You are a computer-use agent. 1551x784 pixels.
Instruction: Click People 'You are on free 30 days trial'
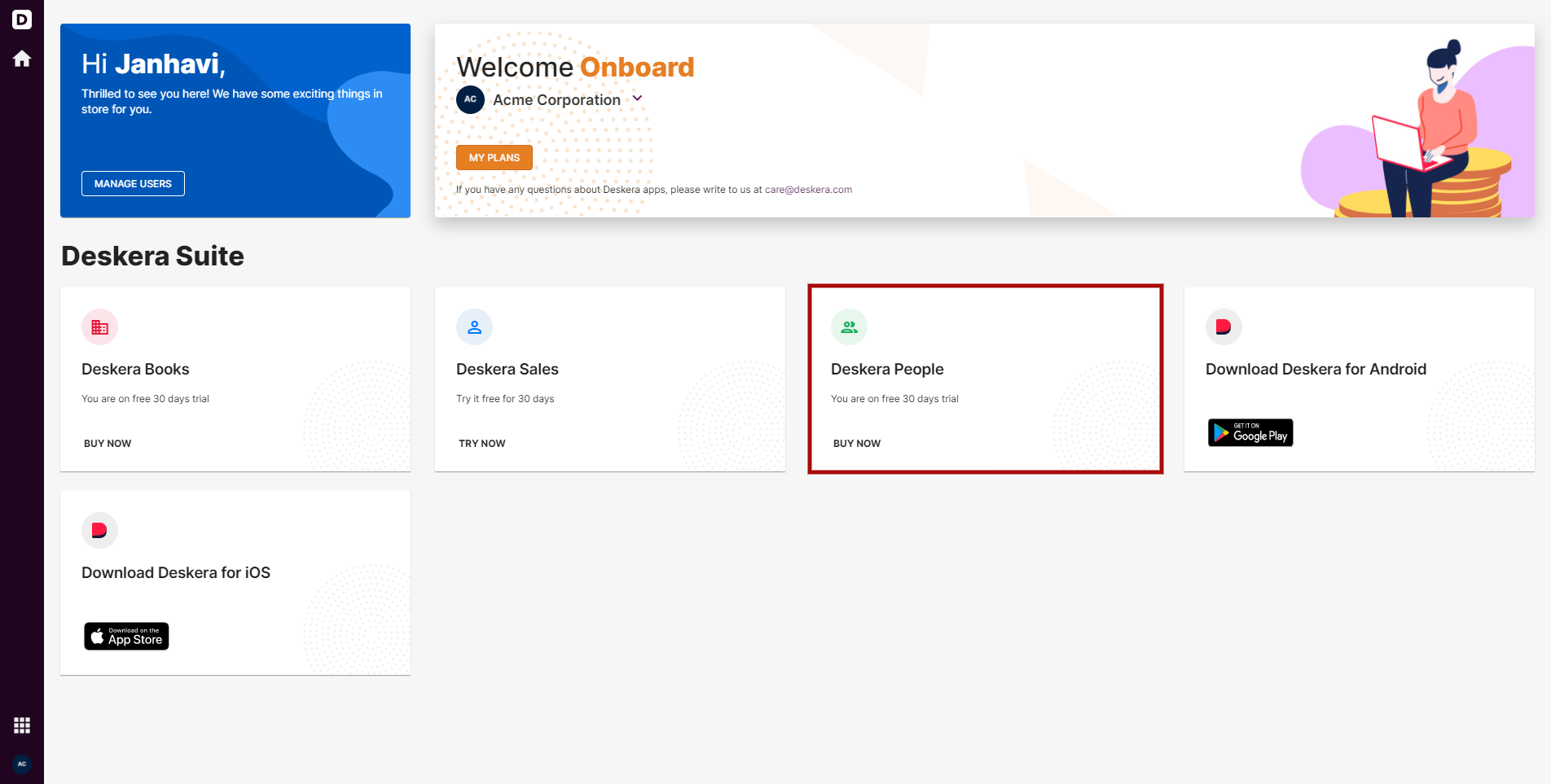coord(894,399)
